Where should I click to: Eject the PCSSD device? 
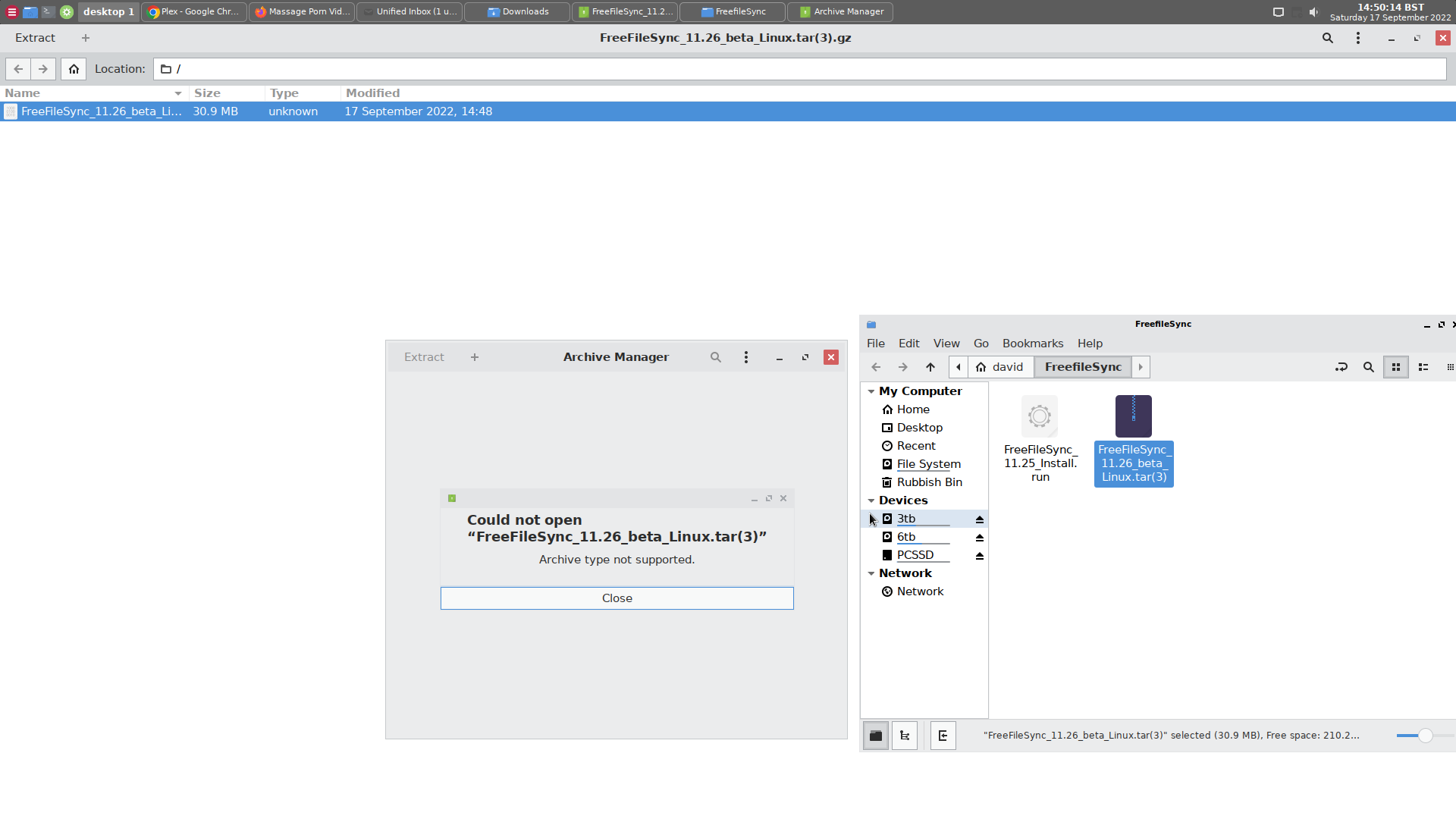point(980,555)
